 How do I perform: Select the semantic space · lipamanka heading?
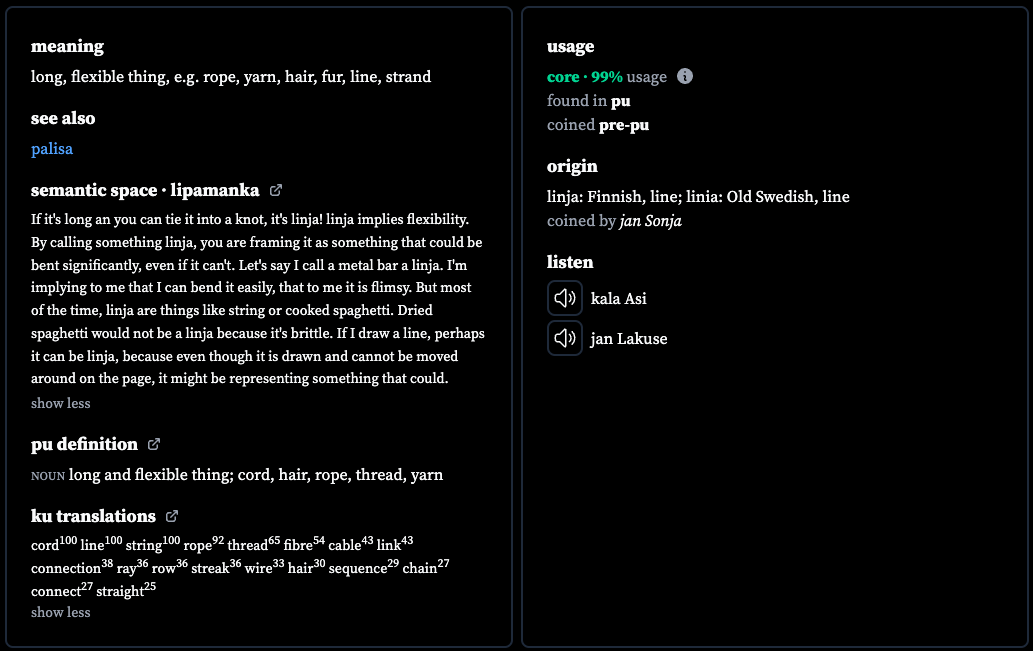point(145,190)
